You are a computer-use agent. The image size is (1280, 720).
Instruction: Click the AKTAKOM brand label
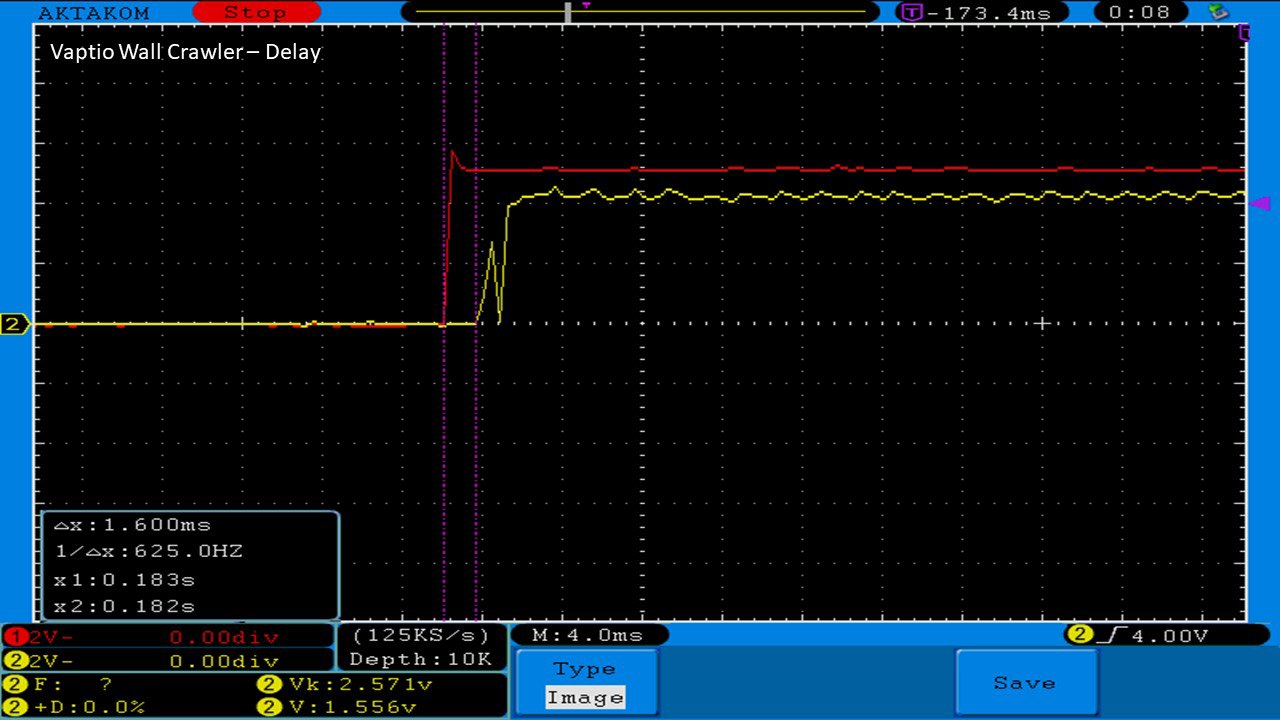(93, 13)
